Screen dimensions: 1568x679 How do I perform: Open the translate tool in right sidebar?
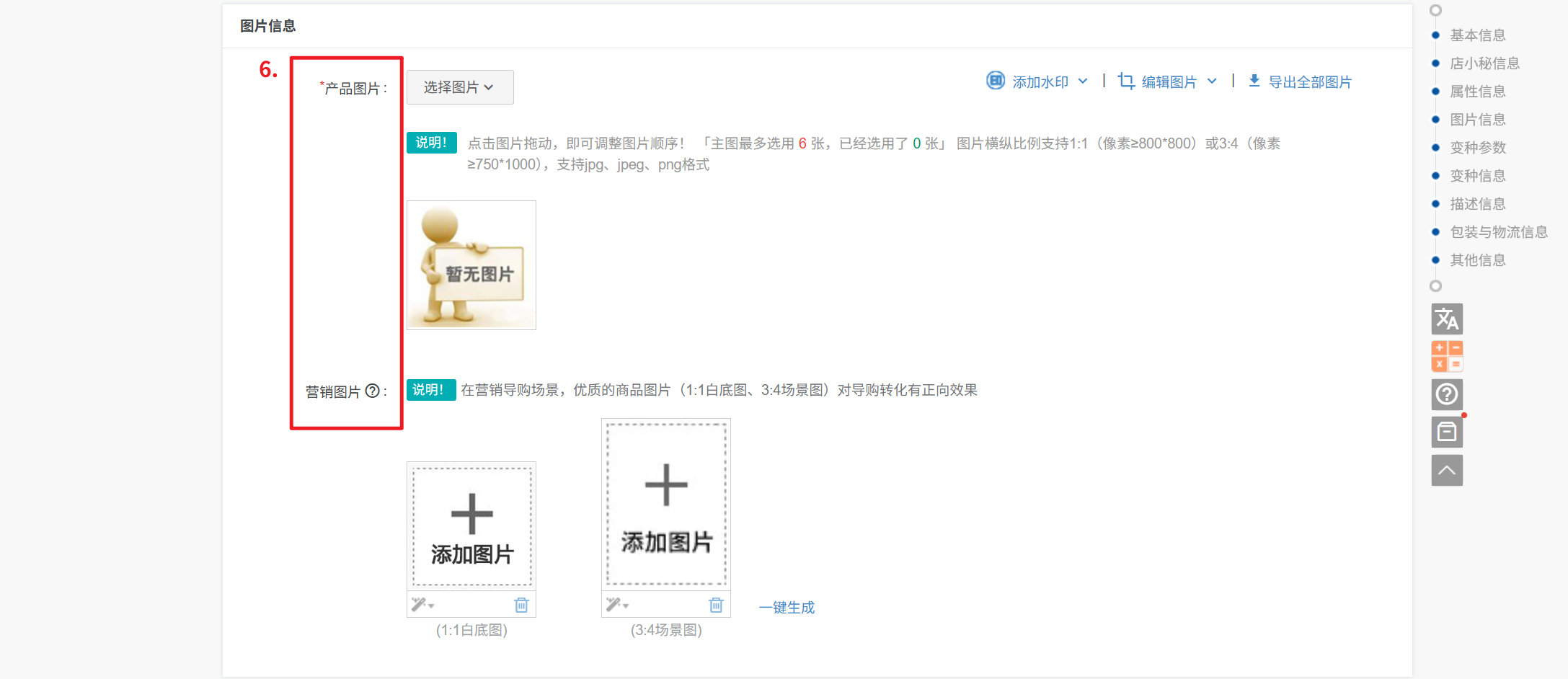pos(1447,319)
